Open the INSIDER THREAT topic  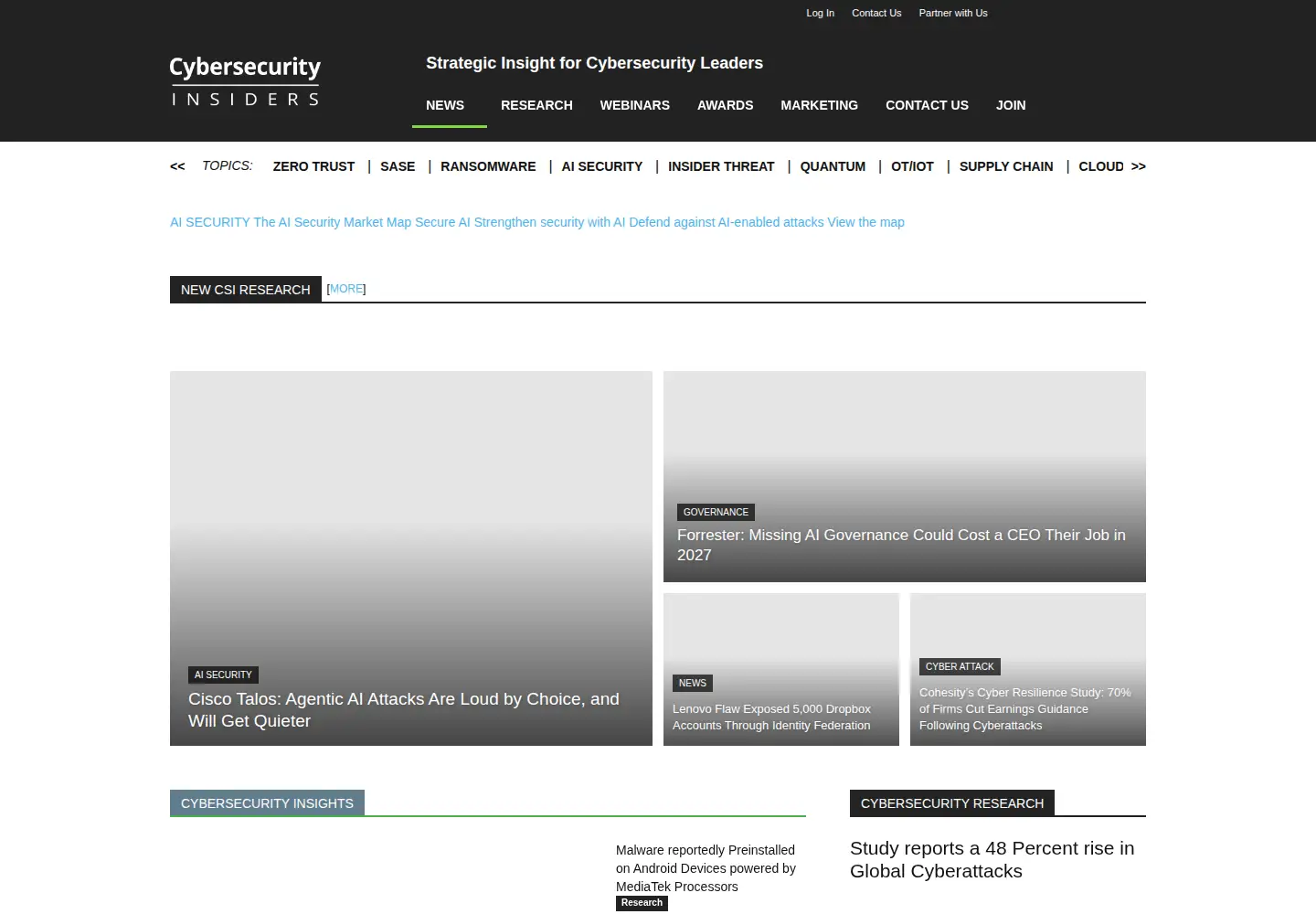721,166
